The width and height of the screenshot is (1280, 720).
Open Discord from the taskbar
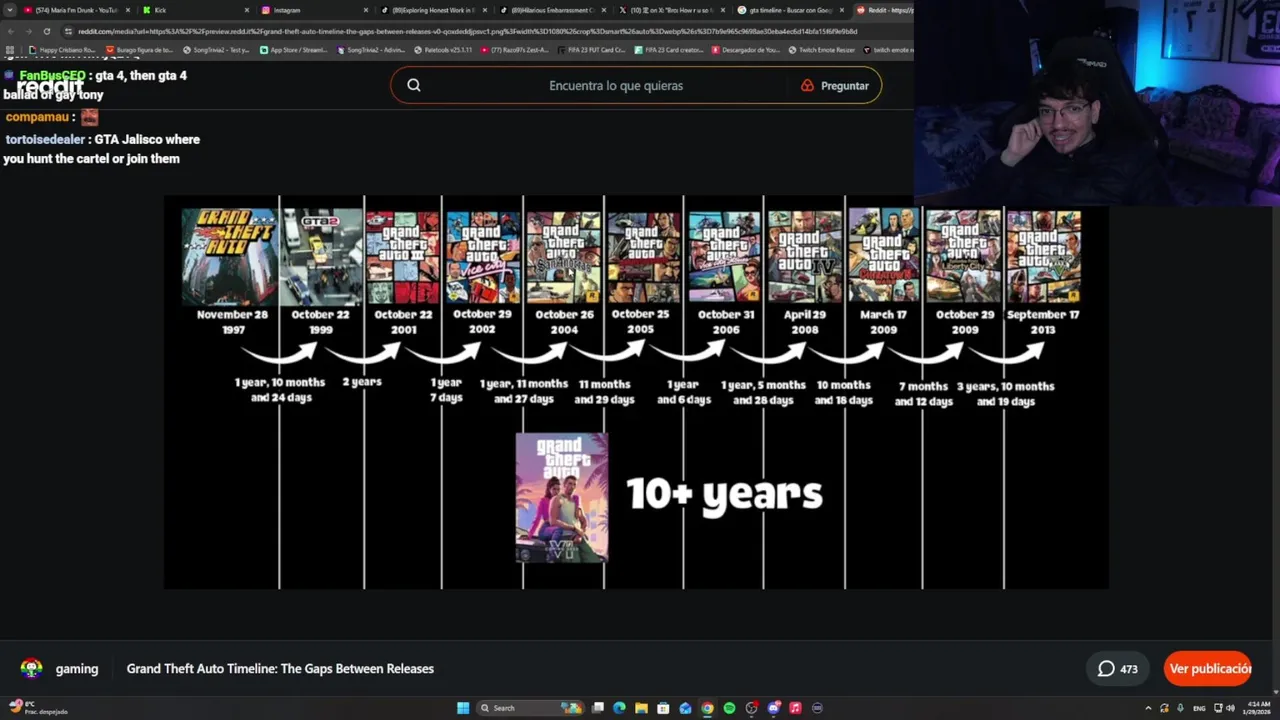[773, 708]
